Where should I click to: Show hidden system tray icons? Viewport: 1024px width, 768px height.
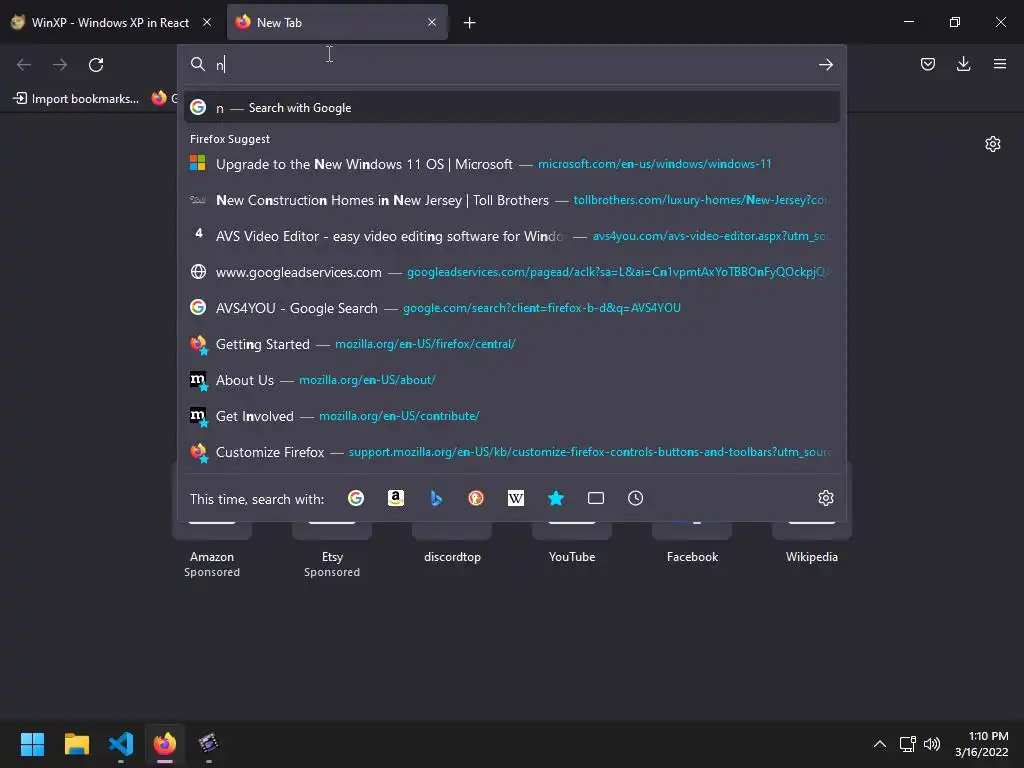click(x=880, y=744)
